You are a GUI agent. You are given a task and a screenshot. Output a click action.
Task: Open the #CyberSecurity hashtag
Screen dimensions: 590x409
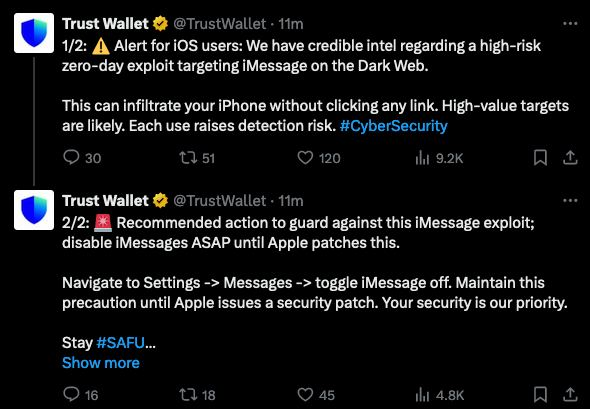[x=394, y=126]
